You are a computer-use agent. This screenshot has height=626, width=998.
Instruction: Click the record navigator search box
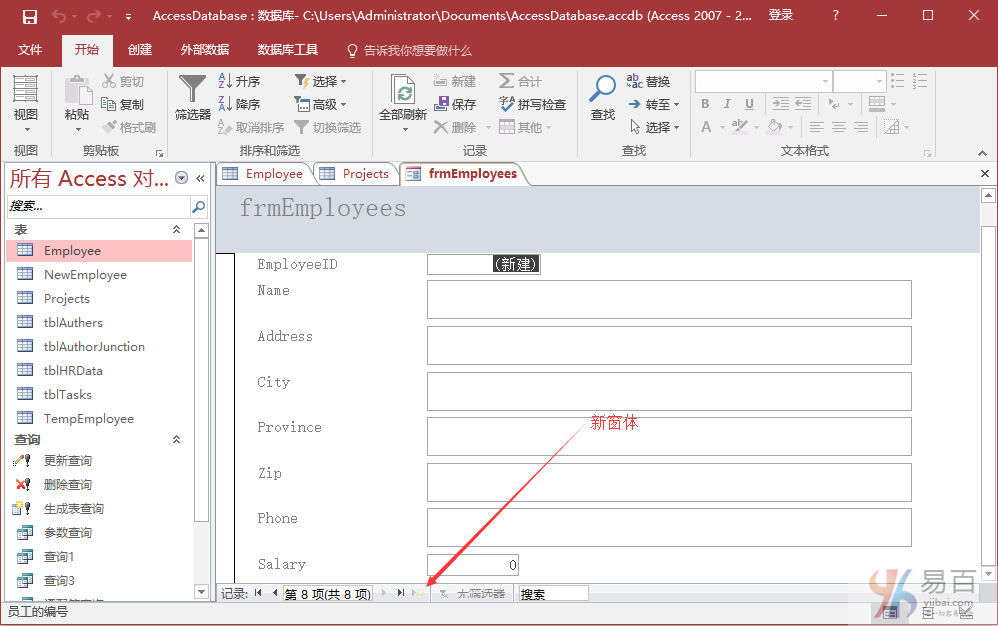coord(552,594)
